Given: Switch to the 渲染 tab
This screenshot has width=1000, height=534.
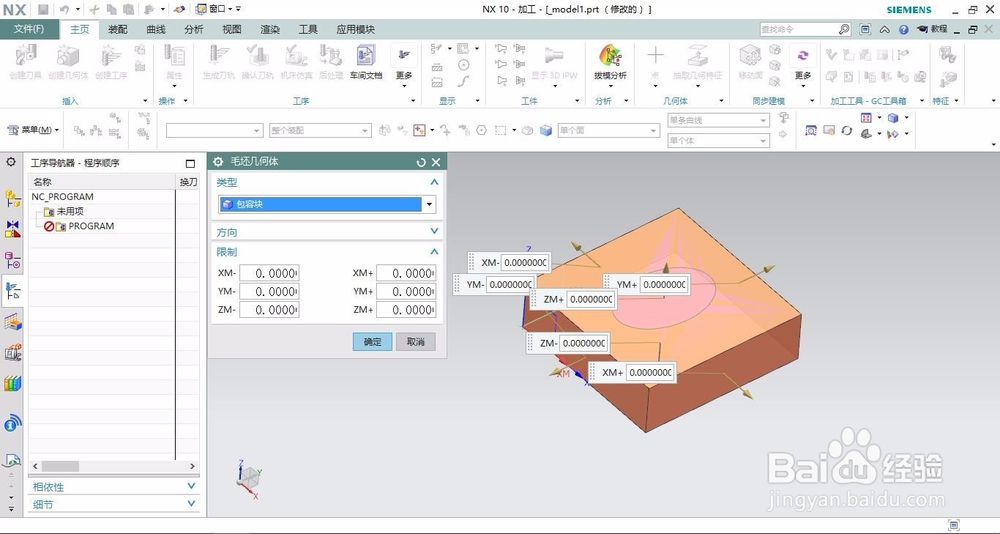Looking at the screenshot, I should pos(270,29).
